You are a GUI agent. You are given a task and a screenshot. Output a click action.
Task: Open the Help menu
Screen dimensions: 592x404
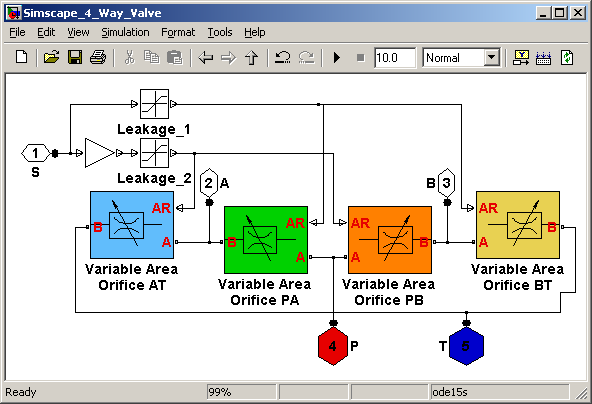(x=254, y=32)
